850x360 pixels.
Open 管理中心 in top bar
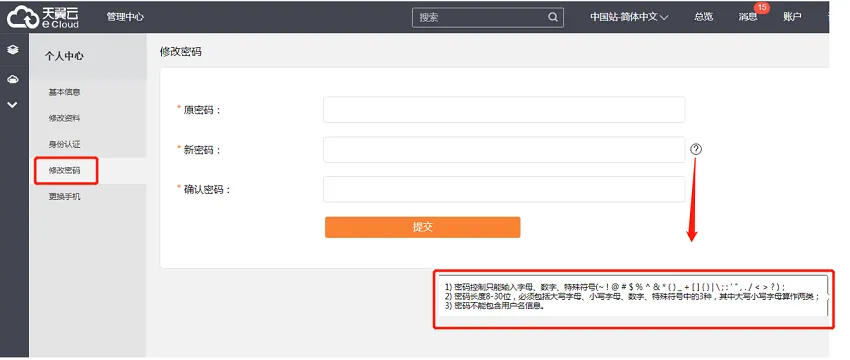coord(125,17)
